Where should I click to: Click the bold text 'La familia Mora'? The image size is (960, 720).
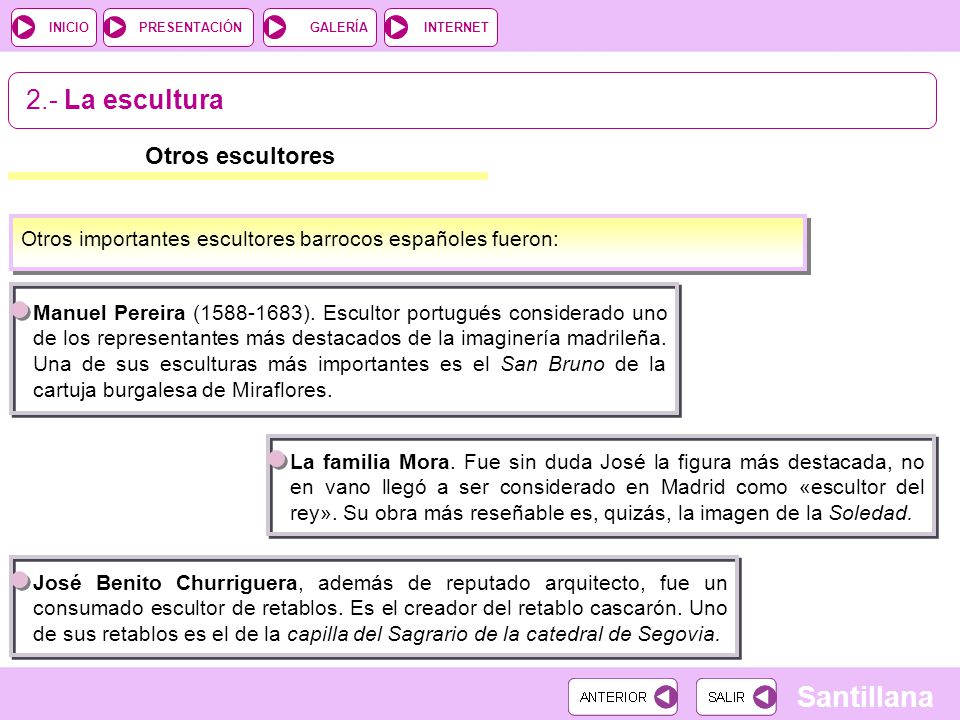[x=370, y=462]
